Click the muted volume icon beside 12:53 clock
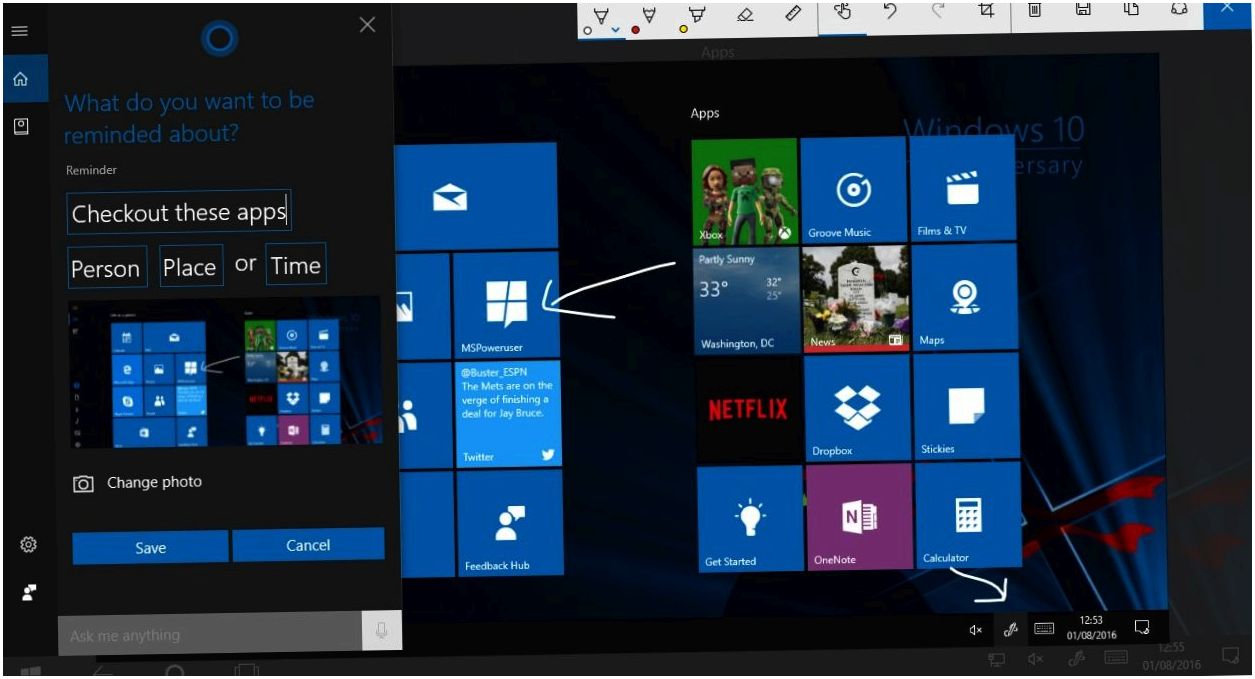Image resolution: width=1255 pixels, height=679 pixels. point(976,630)
